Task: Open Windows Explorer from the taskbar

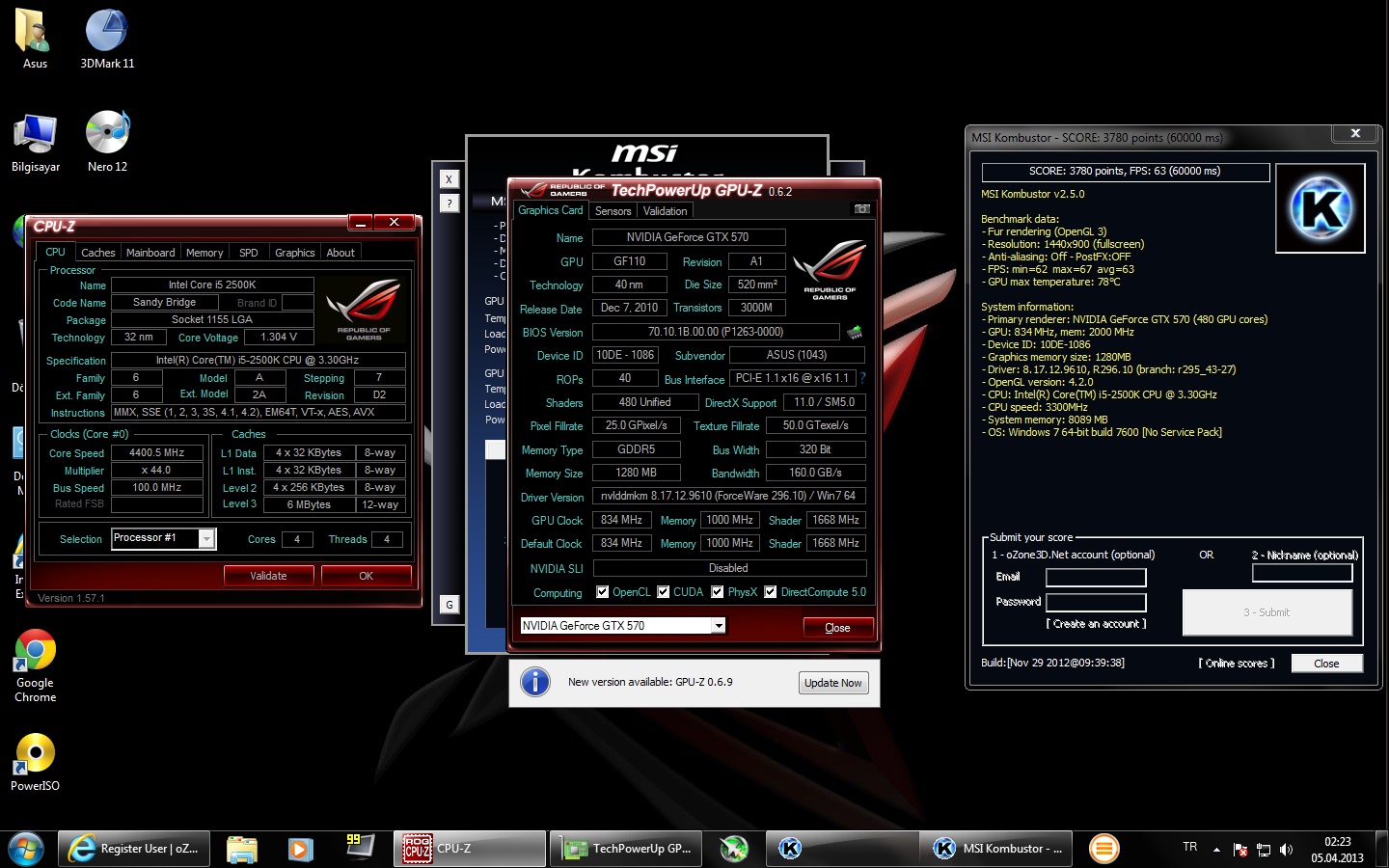Action: [x=242, y=849]
